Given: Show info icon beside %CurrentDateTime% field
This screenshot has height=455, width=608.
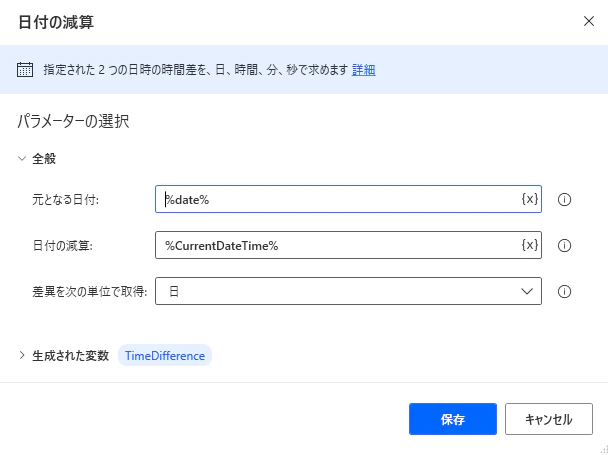Looking at the screenshot, I should pos(564,245).
